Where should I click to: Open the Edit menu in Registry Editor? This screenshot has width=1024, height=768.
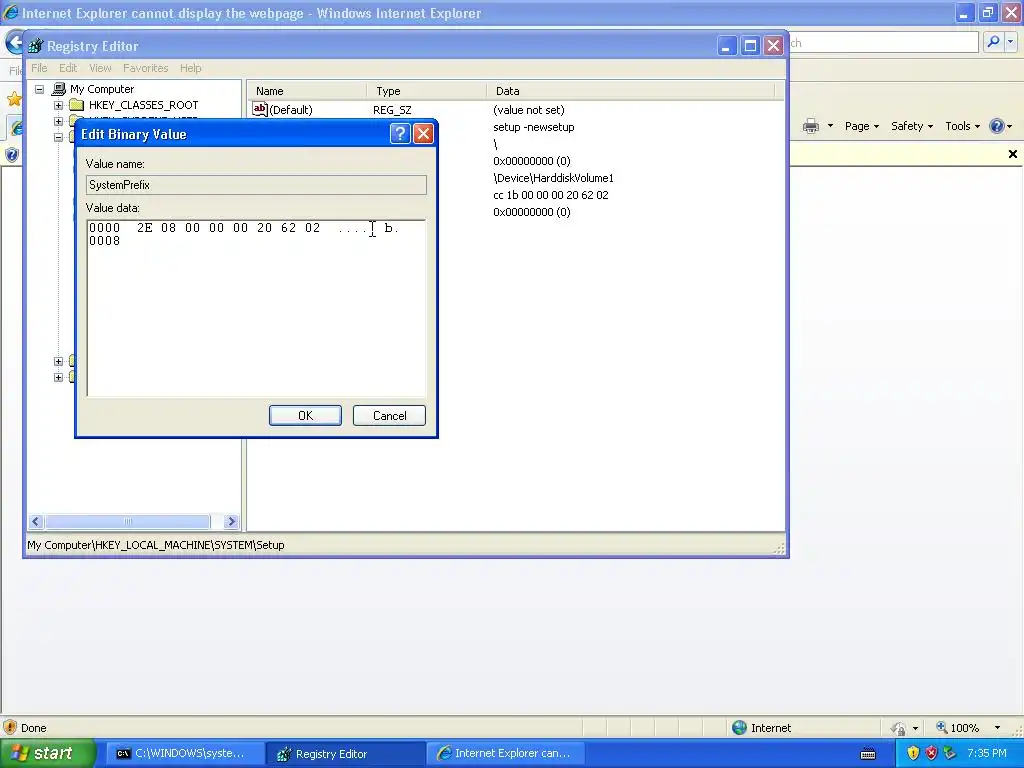click(68, 68)
